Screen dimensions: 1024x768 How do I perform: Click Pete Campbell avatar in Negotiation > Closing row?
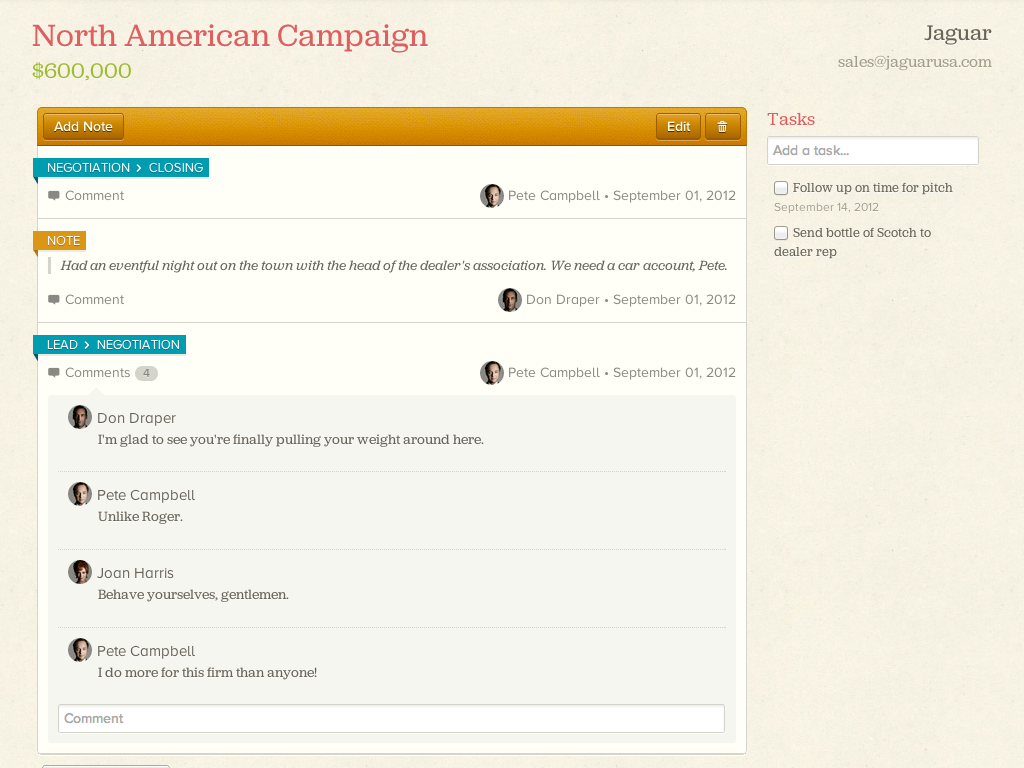pos(492,195)
